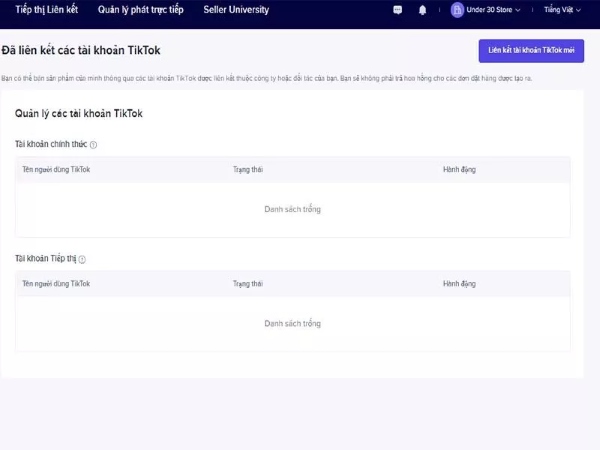Open the chat messages icon in header
The image size is (600, 450).
398,10
